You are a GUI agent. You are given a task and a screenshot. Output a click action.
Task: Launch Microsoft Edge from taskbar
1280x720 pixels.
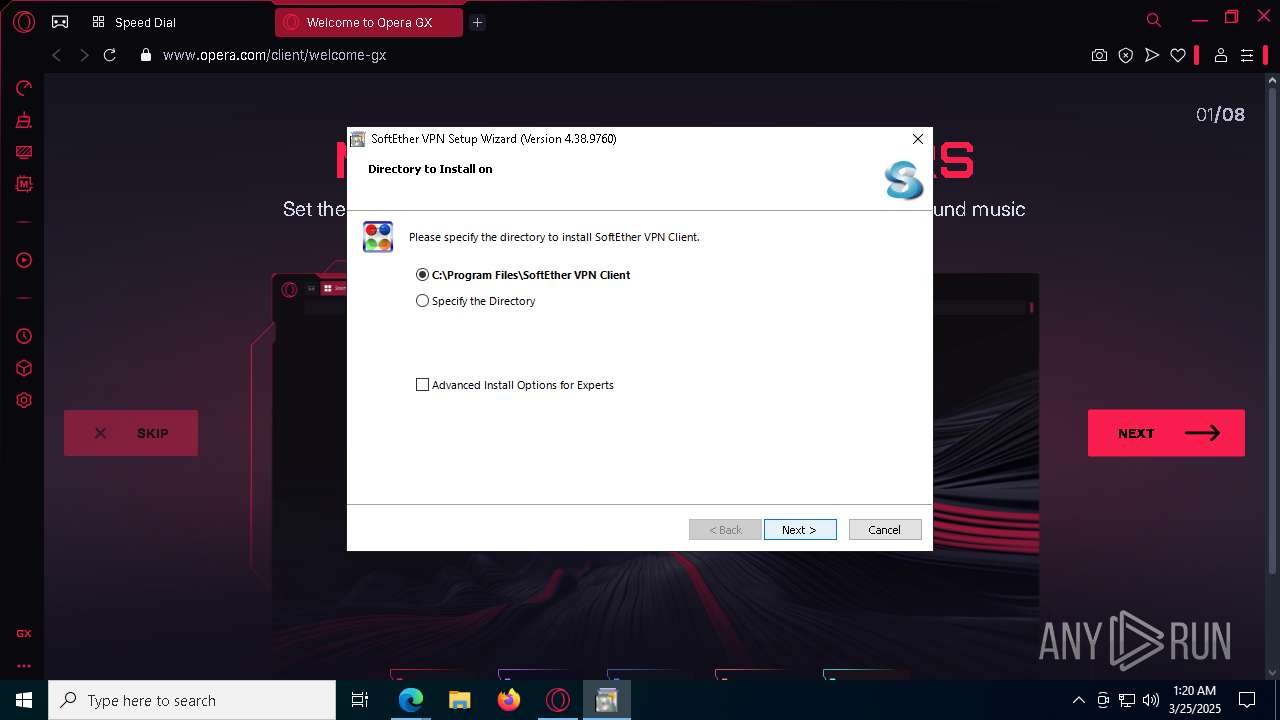point(411,700)
